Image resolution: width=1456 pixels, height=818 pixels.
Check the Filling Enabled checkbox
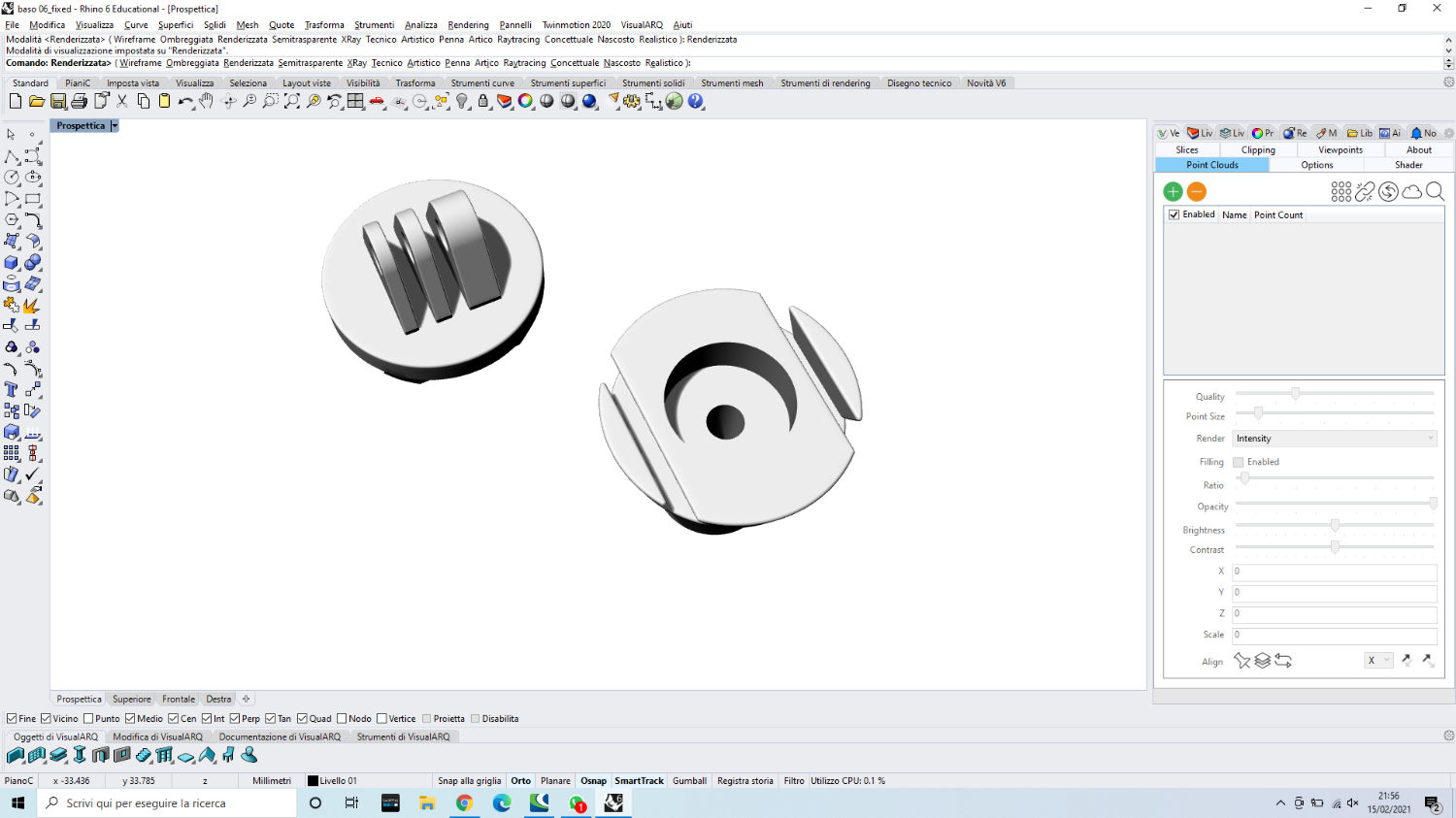[1239, 462]
